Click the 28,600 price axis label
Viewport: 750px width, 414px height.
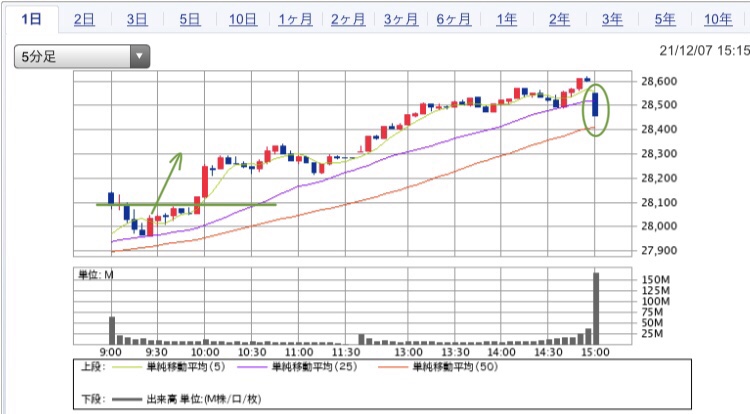(x=659, y=81)
